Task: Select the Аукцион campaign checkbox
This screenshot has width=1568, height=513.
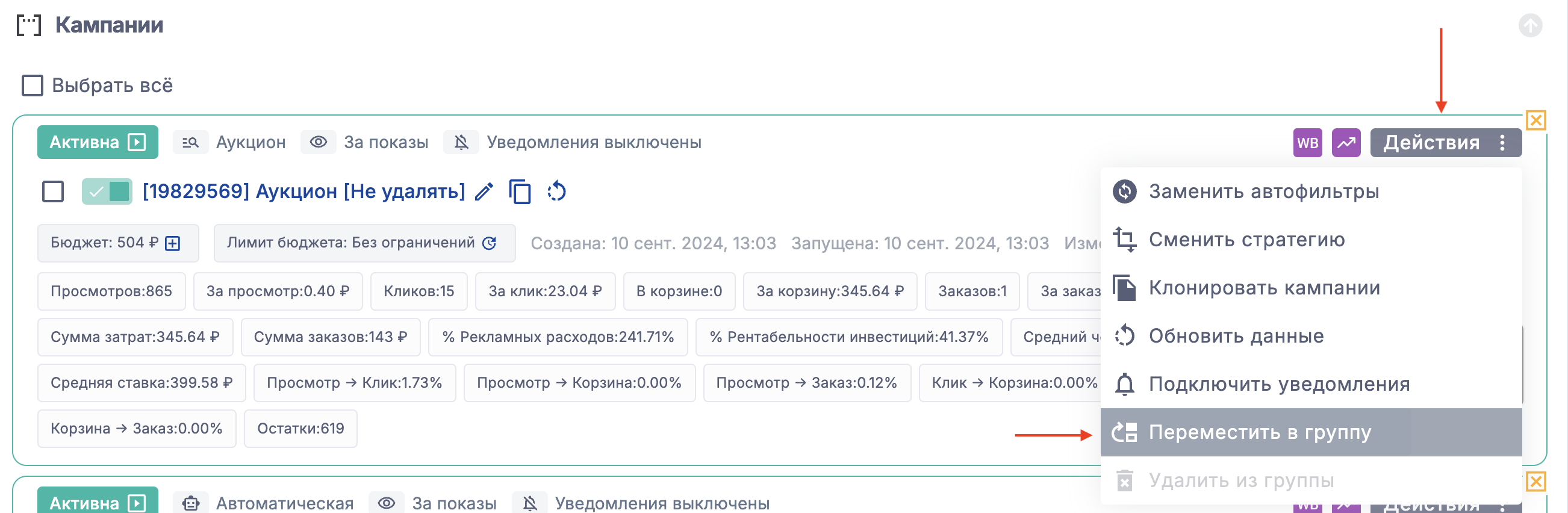Action: pos(53,191)
